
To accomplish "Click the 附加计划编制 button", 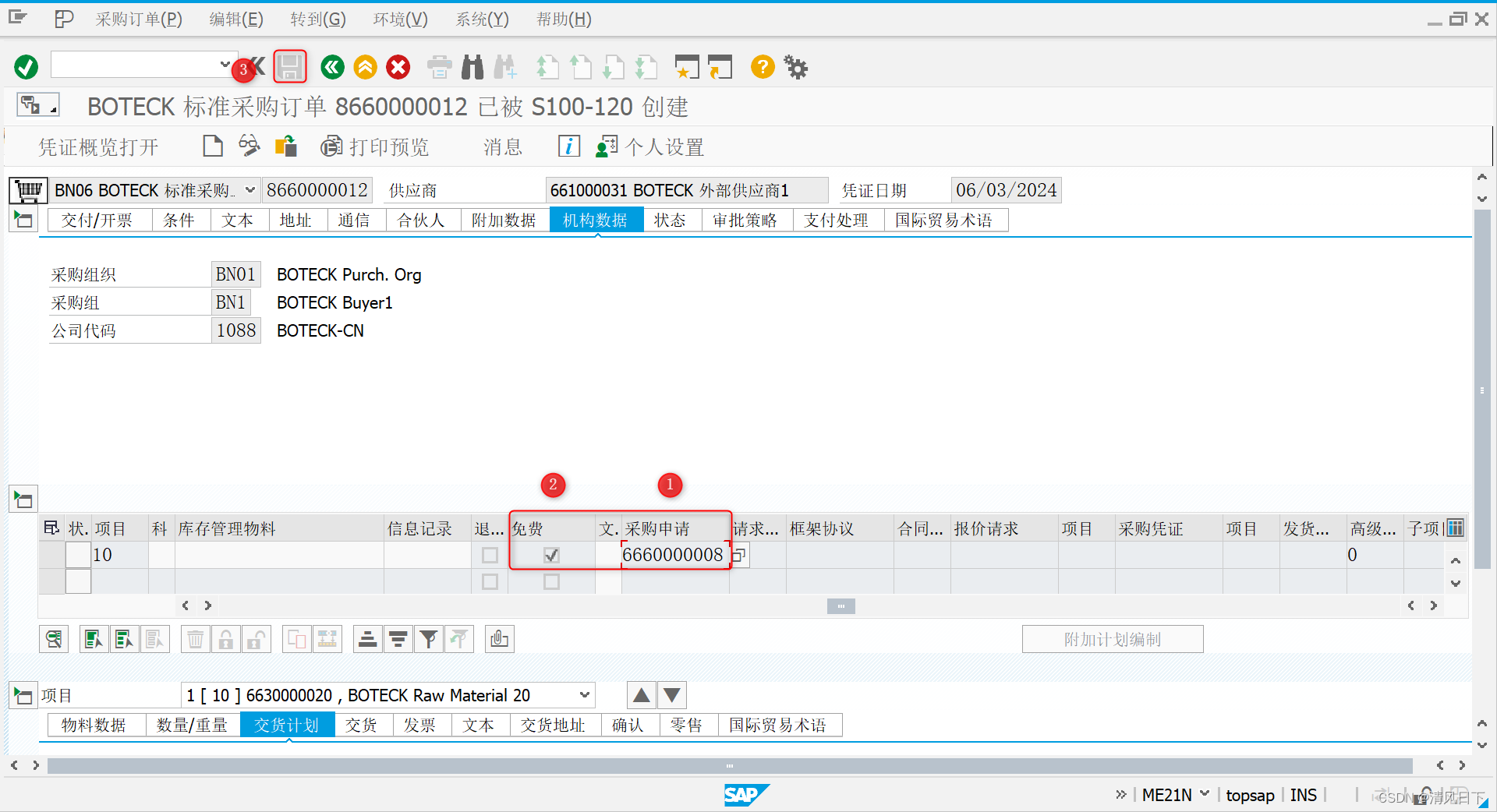I will click(x=1113, y=640).
